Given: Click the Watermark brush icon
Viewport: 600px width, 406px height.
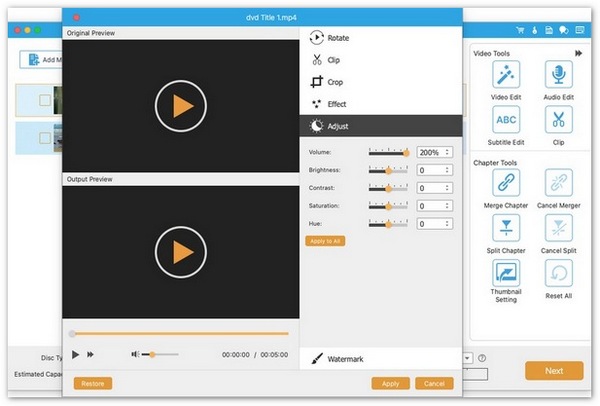Looking at the screenshot, I should [317, 359].
